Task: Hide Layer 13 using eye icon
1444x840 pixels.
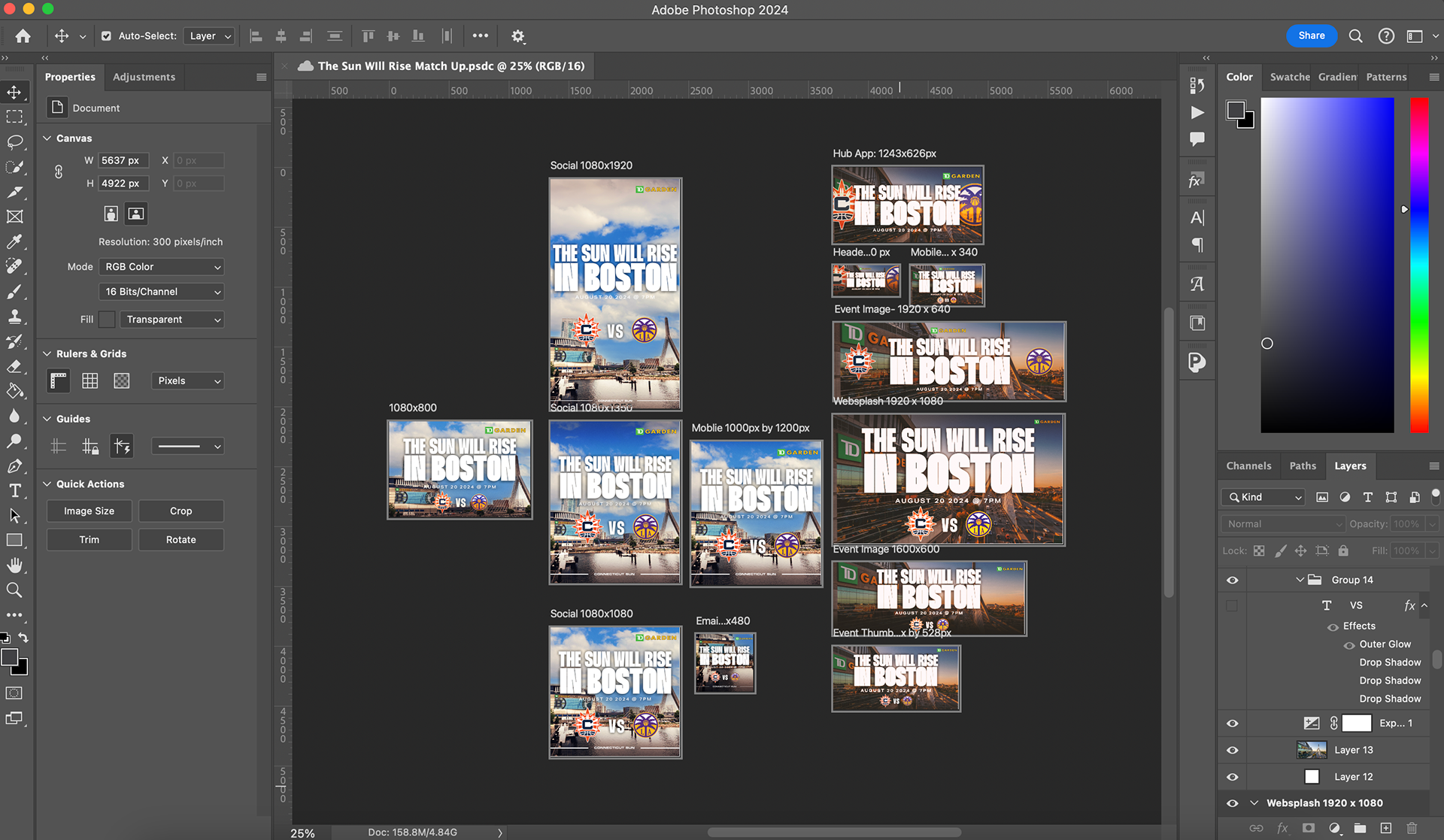Action: tap(1232, 750)
